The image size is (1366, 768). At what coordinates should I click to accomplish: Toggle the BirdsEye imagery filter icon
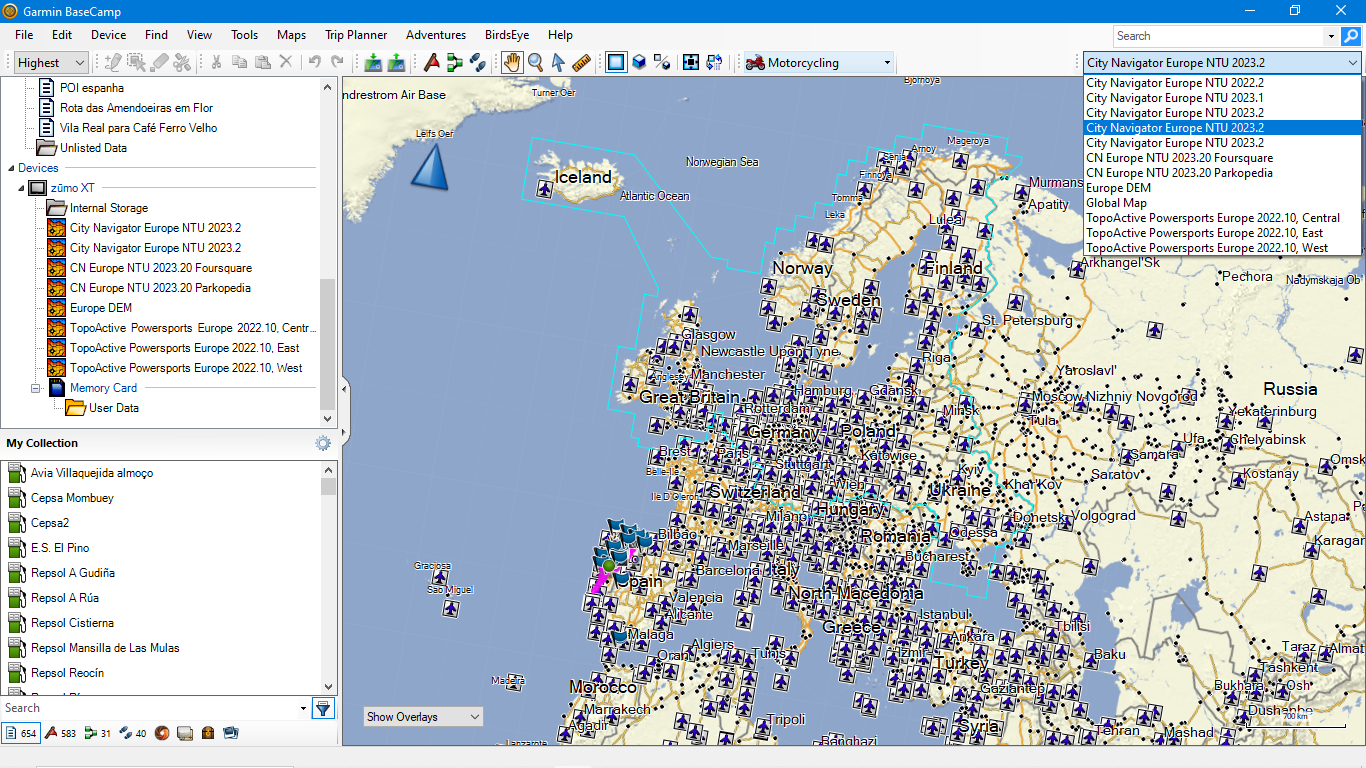[x=185, y=733]
